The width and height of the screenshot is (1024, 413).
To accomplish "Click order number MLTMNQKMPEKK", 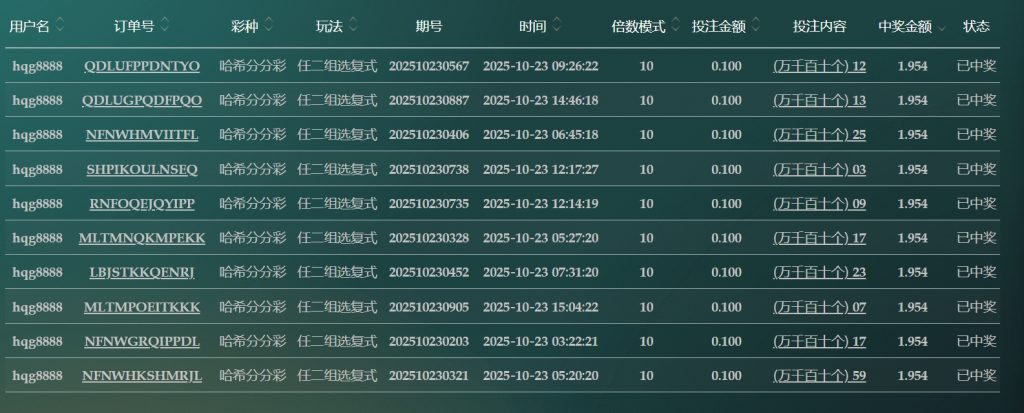I will (x=142, y=238).
